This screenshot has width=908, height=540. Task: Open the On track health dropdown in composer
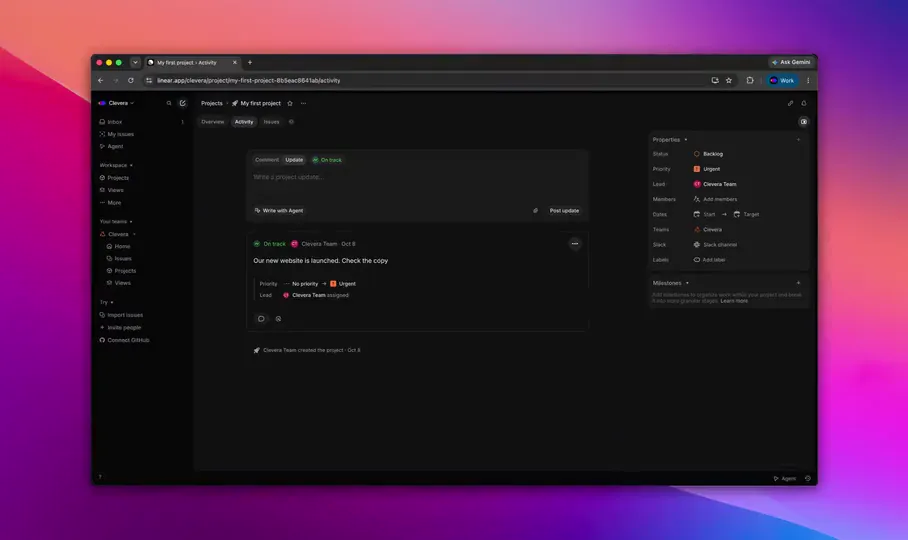coord(327,160)
